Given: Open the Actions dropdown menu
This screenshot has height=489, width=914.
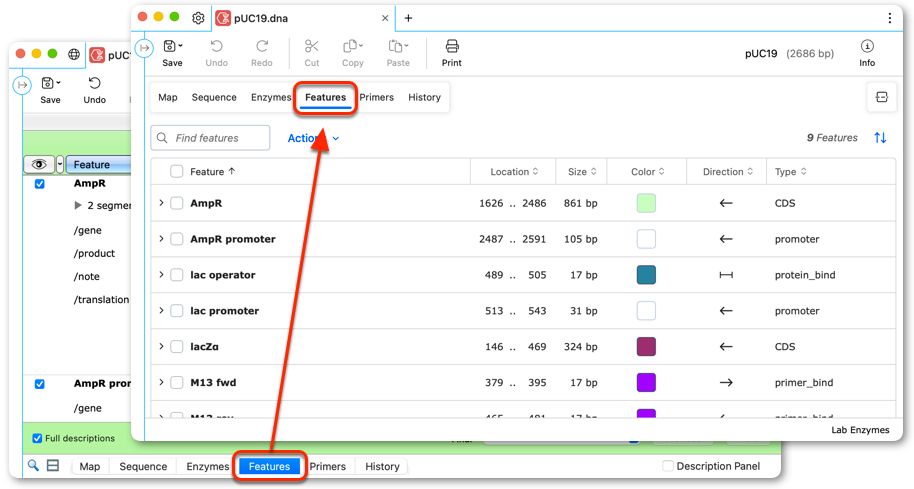Looking at the screenshot, I should (x=313, y=138).
